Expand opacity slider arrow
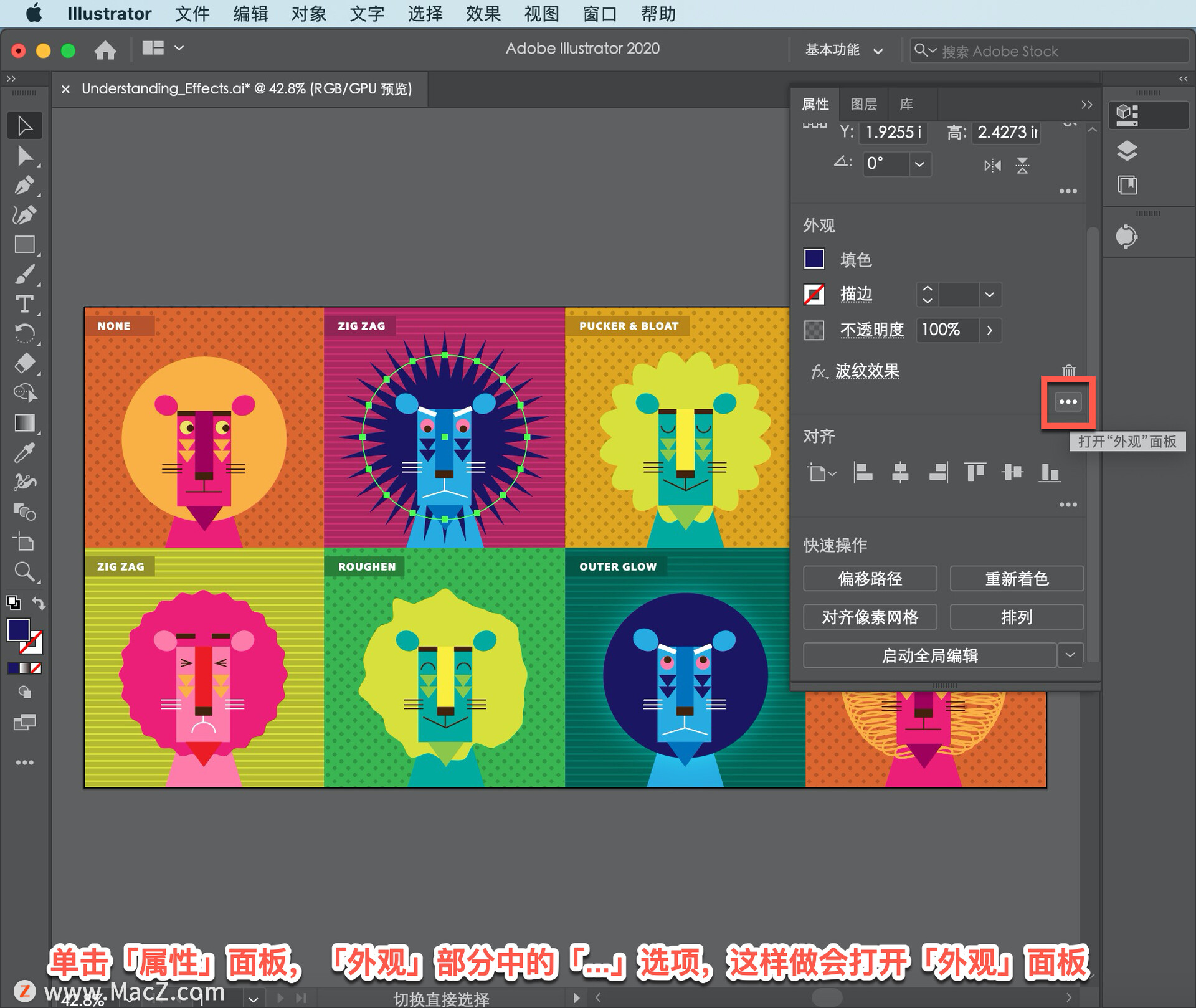The width and height of the screenshot is (1196, 1008). (x=989, y=330)
